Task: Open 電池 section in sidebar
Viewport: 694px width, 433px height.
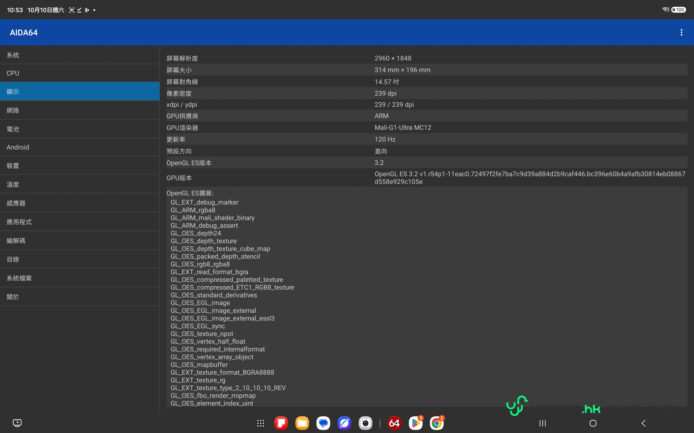Action: [80, 129]
